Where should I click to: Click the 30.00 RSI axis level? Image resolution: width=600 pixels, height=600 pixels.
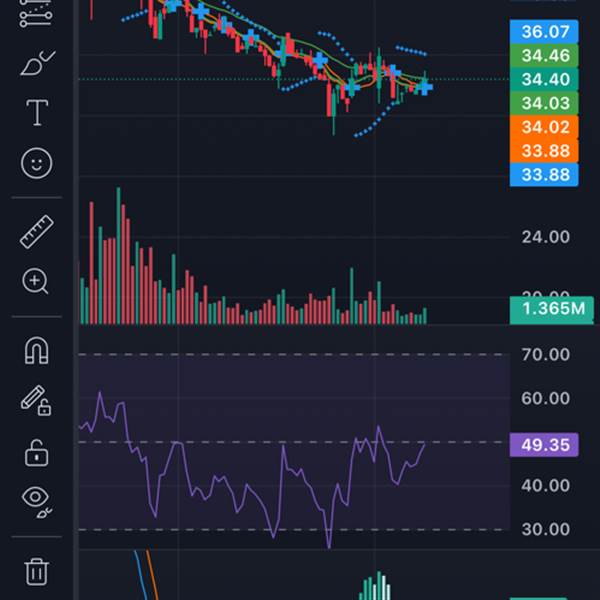545,529
